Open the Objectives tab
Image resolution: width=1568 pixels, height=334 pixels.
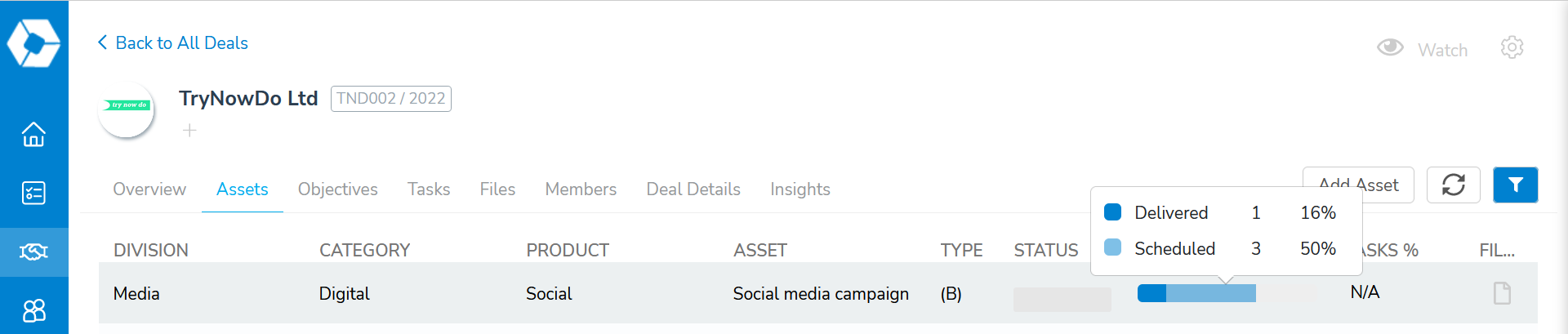pos(337,189)
